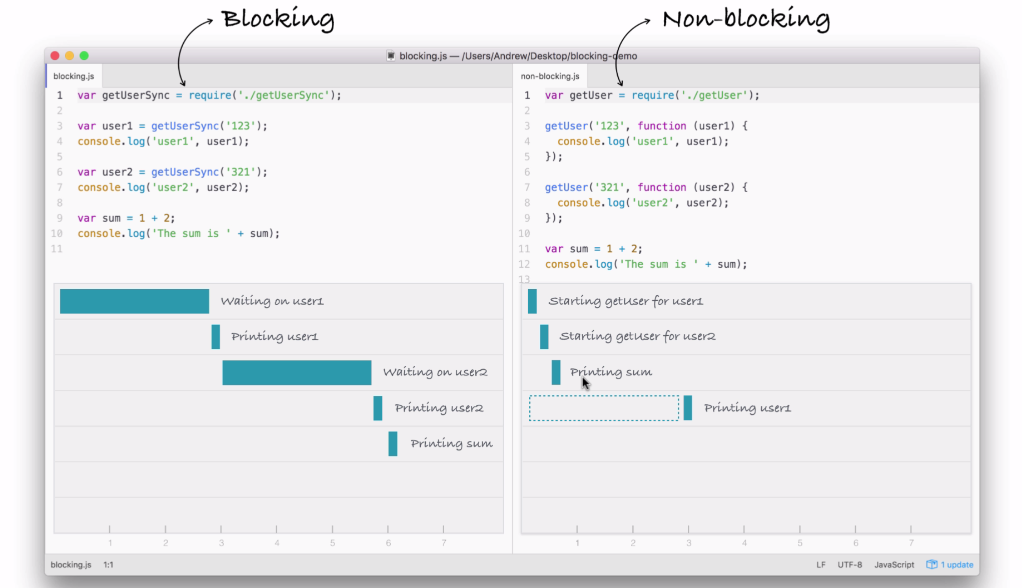Image resolution: width=1022 pixels, height=588 pixels.
Task: Switch to the non-blocking.js tab
Action: coord(550,76)
